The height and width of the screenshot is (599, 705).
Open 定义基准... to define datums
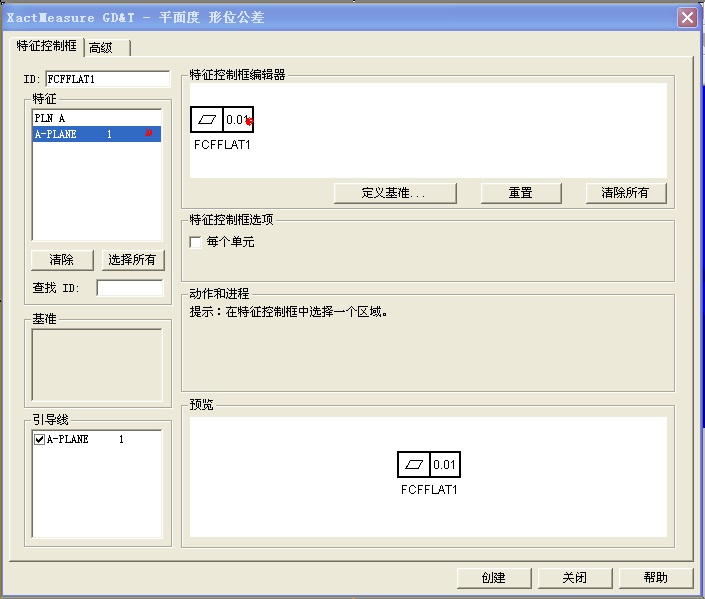tap(394, 193)
